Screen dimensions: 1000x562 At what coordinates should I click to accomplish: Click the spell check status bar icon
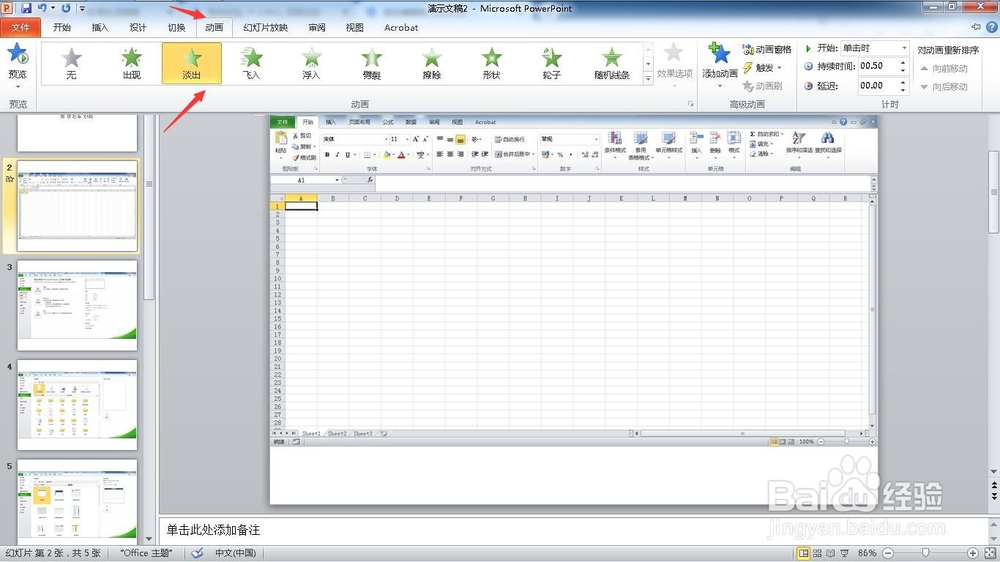pyautogui.click(x=198, y=553)
